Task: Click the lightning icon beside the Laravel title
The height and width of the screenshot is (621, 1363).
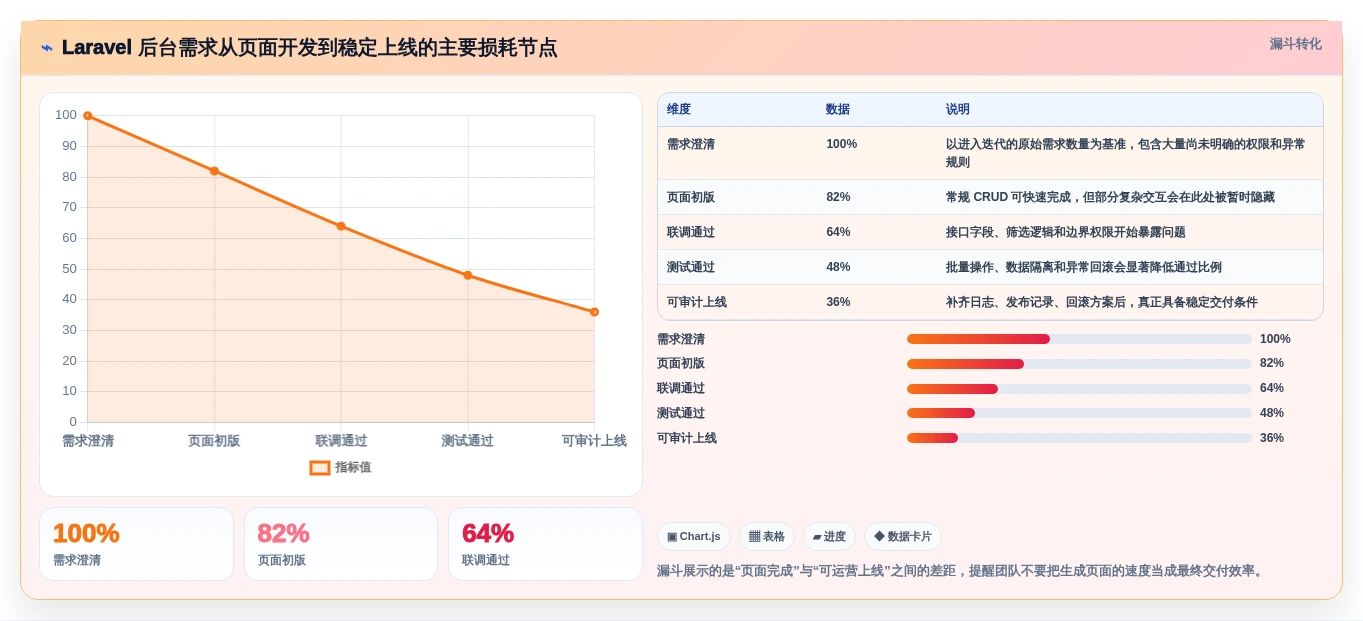Action: pyautogui.click(x=47, y=48)
